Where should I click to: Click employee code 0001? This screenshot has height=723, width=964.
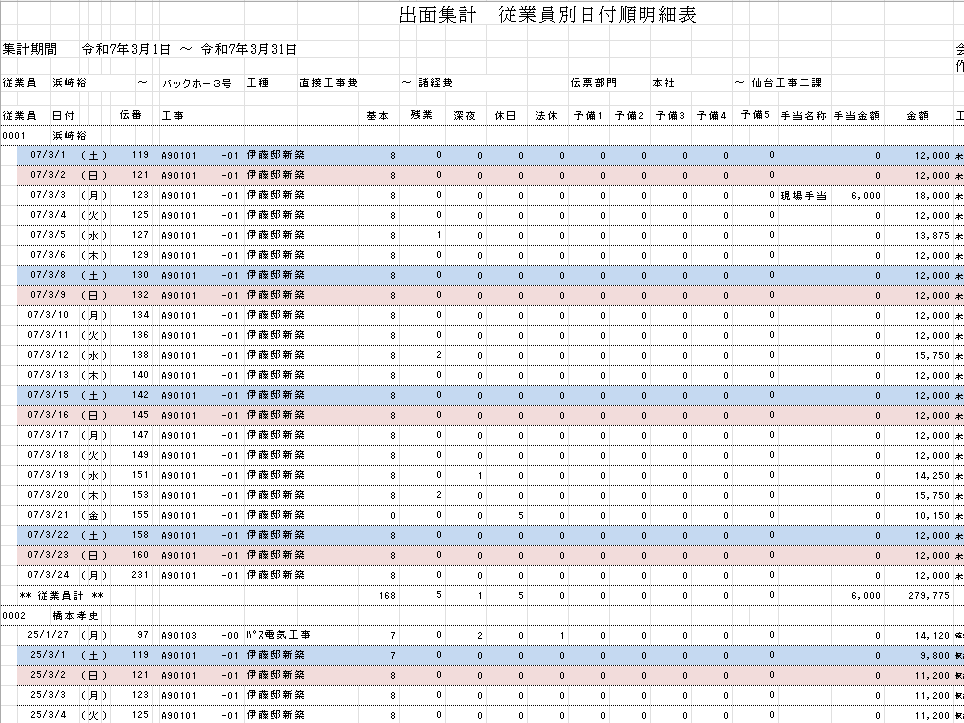click(x=13, y=135)
